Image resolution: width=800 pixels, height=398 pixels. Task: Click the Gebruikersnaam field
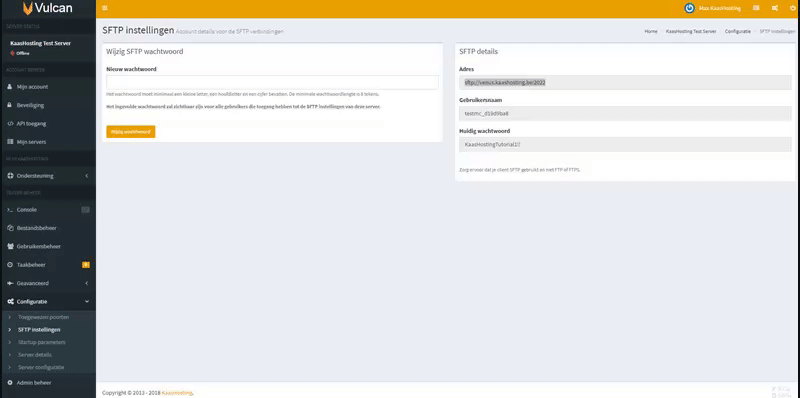point(625,113)
